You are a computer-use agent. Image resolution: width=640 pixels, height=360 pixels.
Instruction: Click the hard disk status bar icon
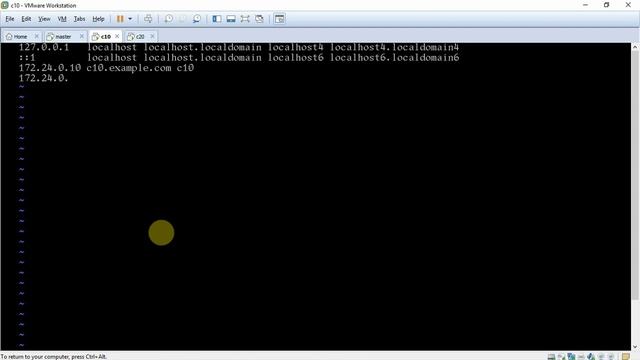[551, 357]
